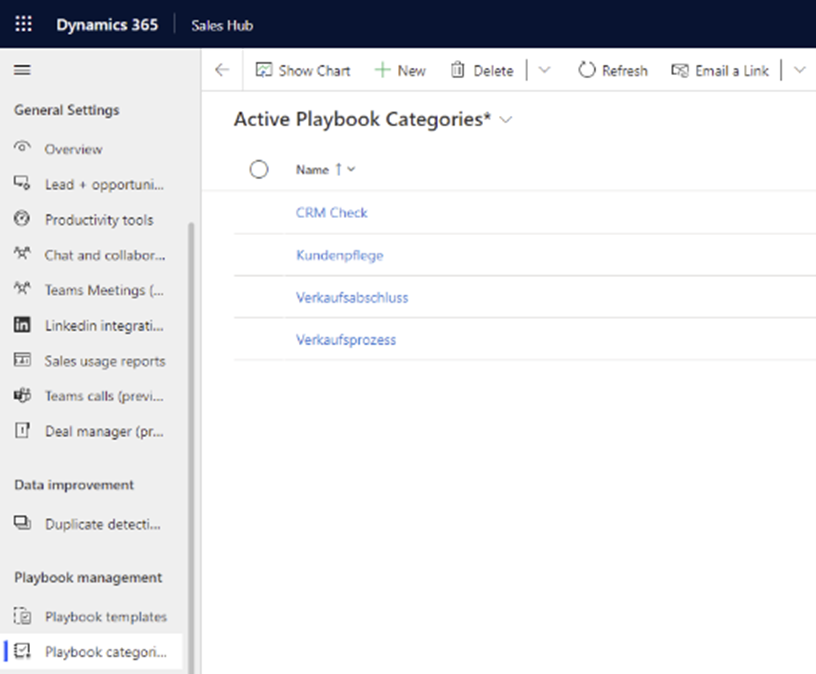The width and height of the screenshot is (816, 674).
Task: Select Chat and collaborate menu item
Action: pos(105,255)
